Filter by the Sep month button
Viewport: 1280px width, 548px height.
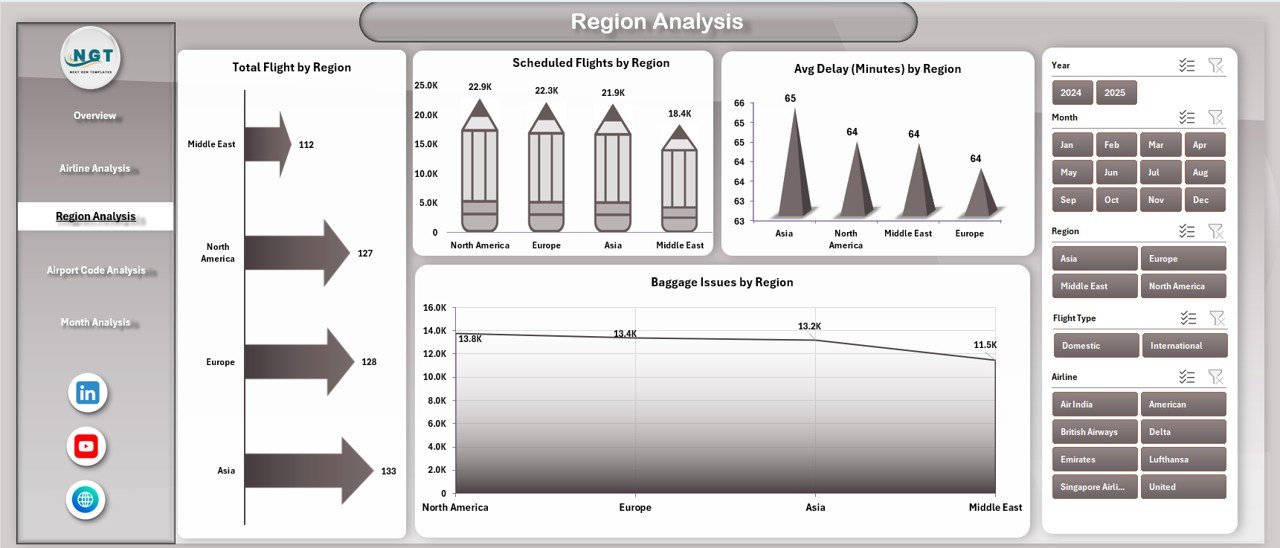coord(1071,200)
